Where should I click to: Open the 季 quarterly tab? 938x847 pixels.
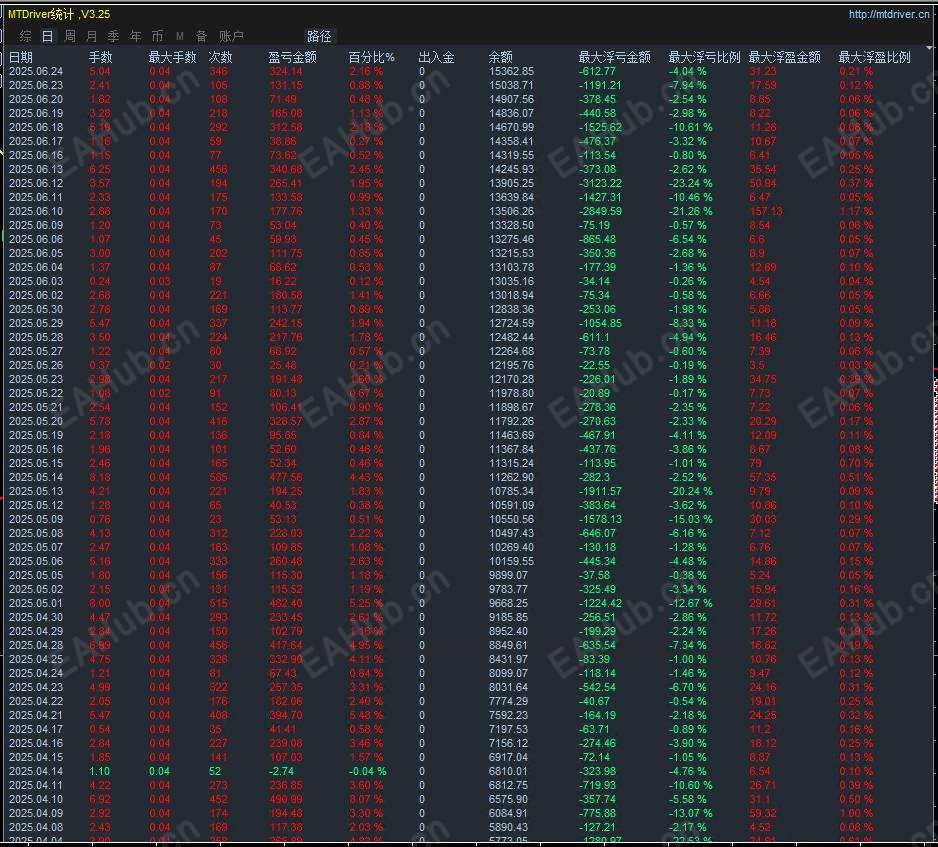[114, 36]
